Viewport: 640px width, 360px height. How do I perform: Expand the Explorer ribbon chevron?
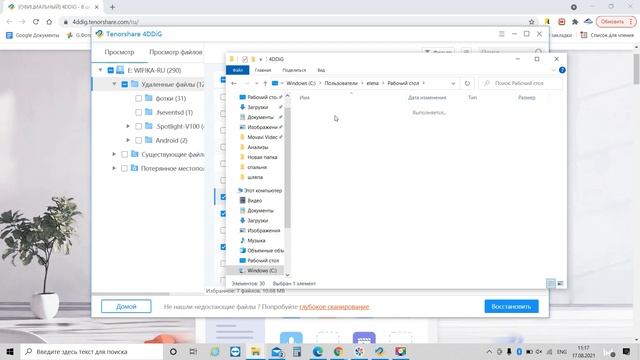tap(553, 70)
